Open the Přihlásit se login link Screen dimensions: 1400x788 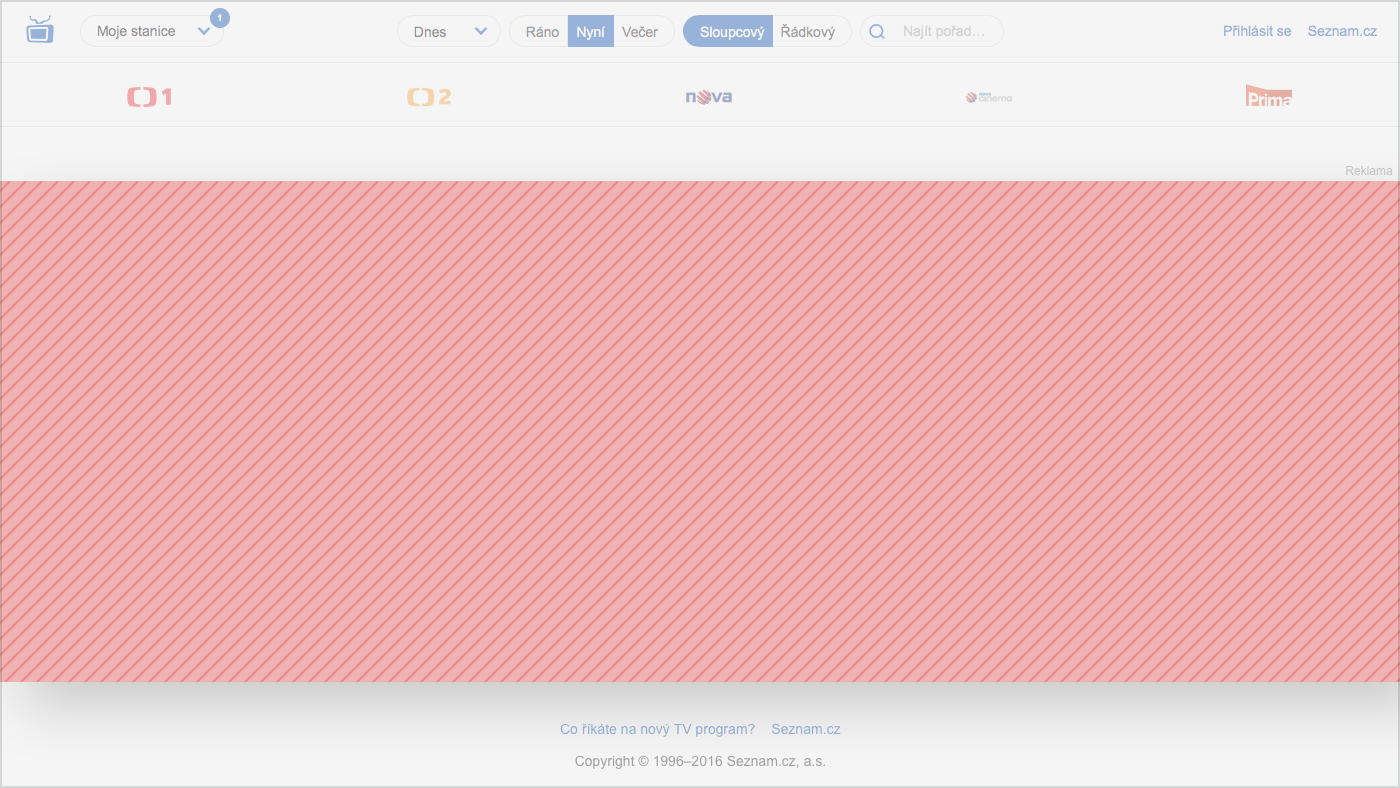point(1257,31)
